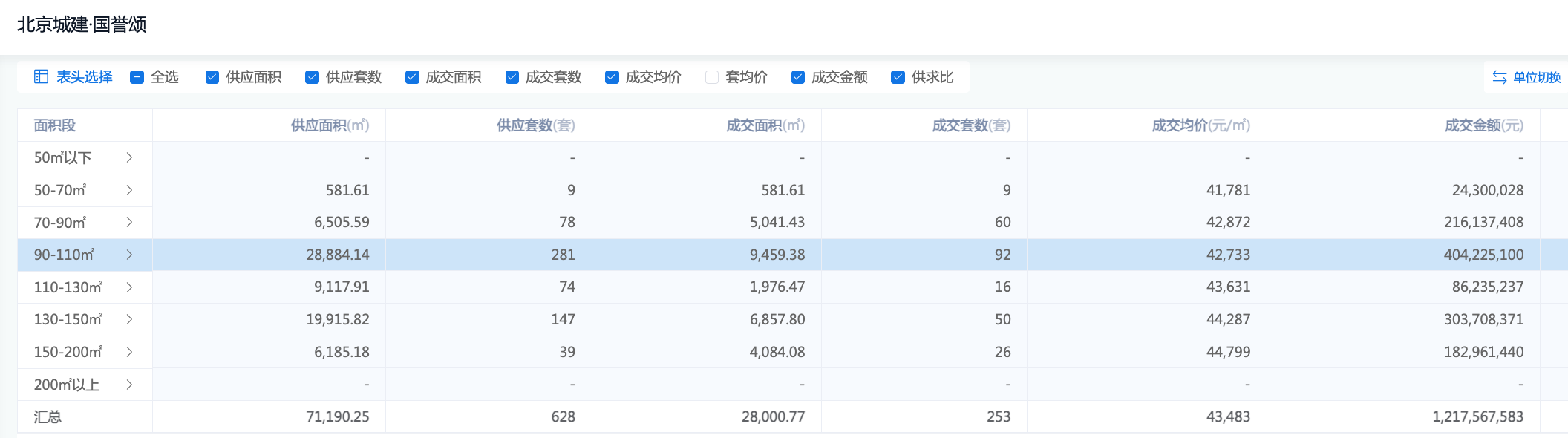
Task: Expand the 150-200㎡ row chevron
Action: 129,352
